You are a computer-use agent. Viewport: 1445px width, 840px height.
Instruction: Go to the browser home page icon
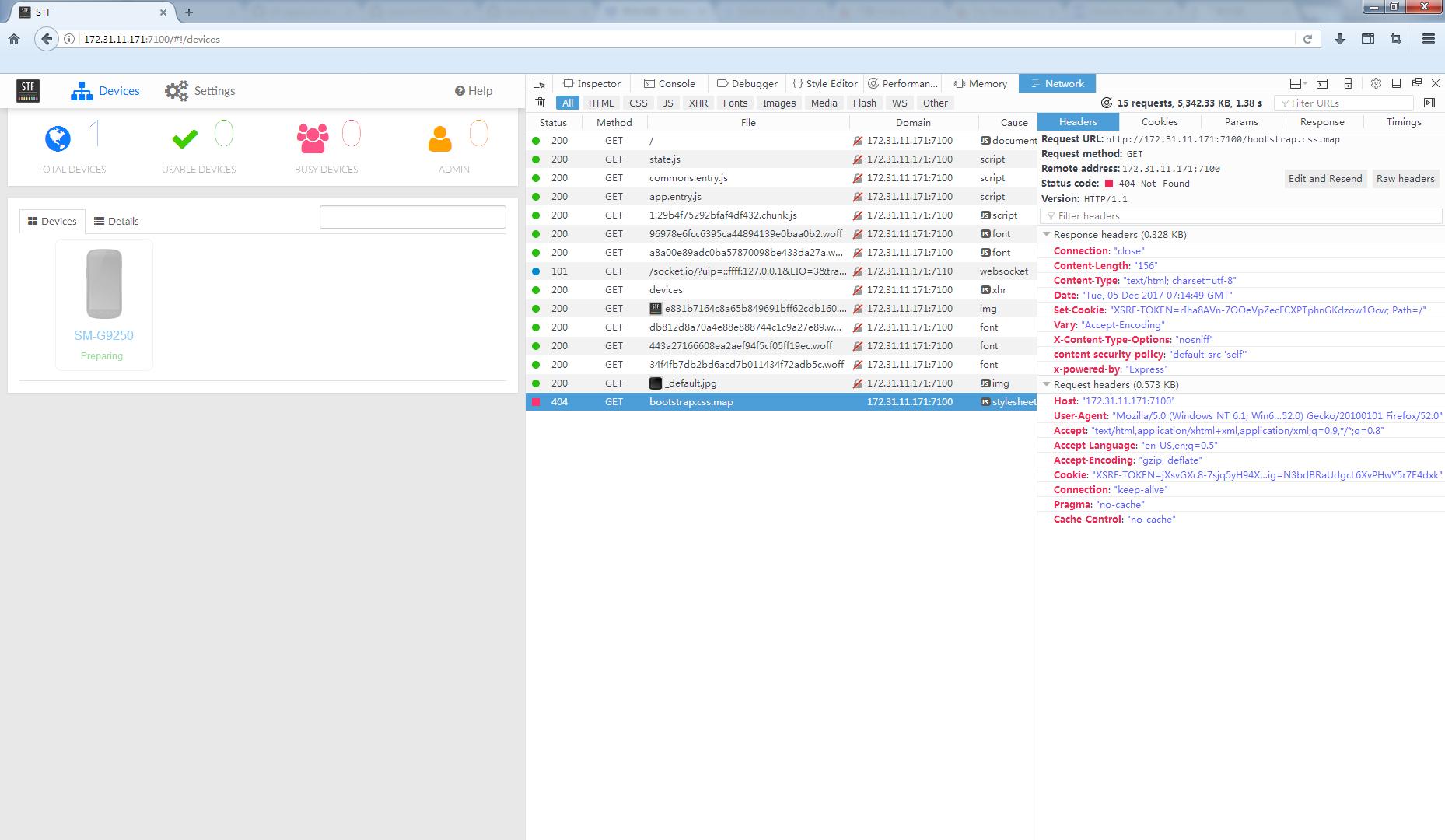point(14,39)
